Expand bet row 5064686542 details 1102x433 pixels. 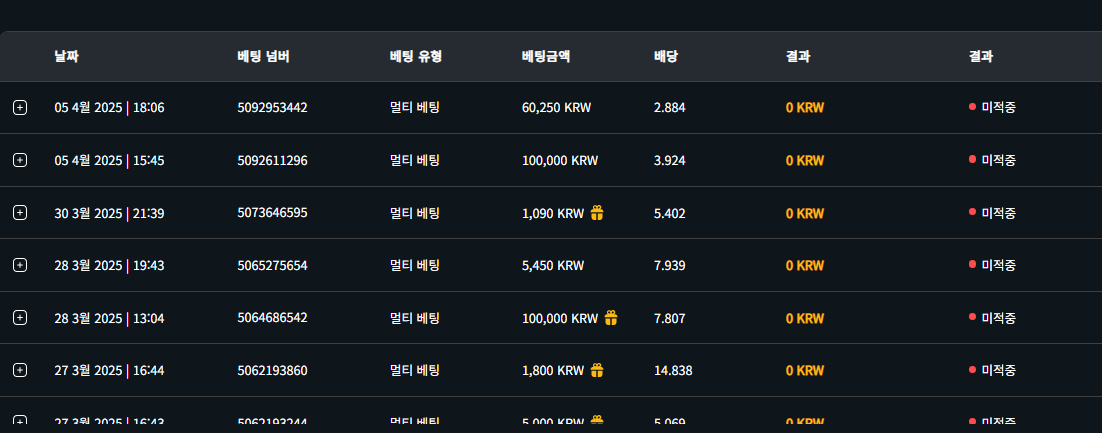20,317
